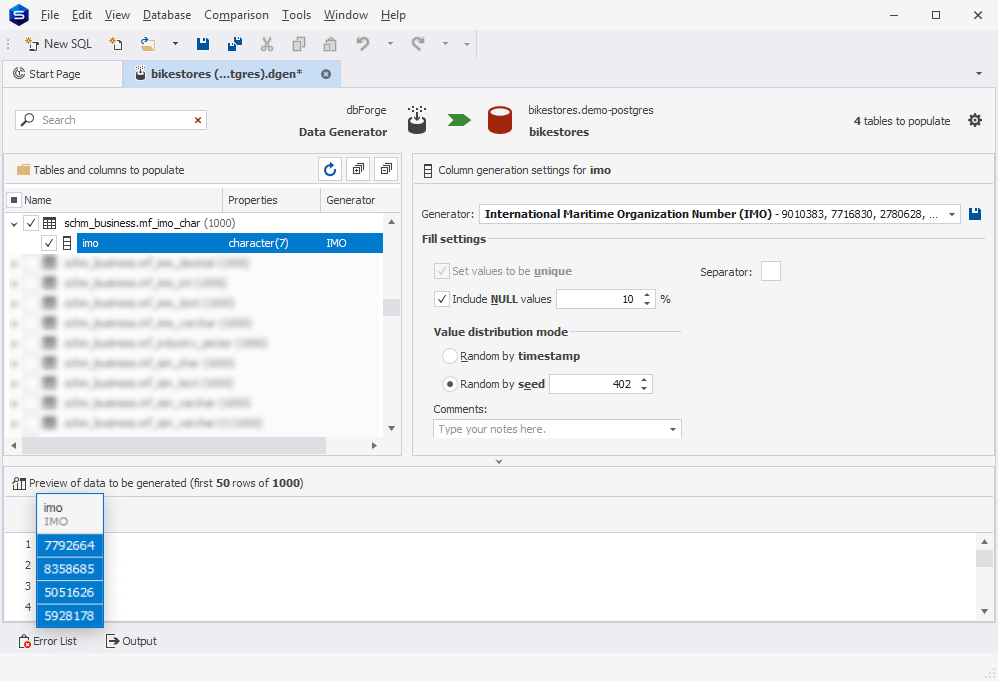Click the new document icon beside New SQL
This screenshot has width=998, height=681.
pyautogui.click(x=115, y=44)
